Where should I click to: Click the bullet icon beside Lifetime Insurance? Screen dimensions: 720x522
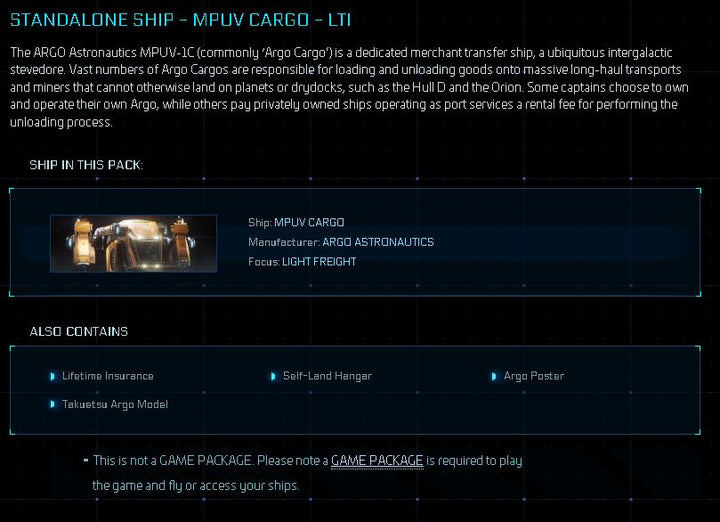(x=53, y=376)
